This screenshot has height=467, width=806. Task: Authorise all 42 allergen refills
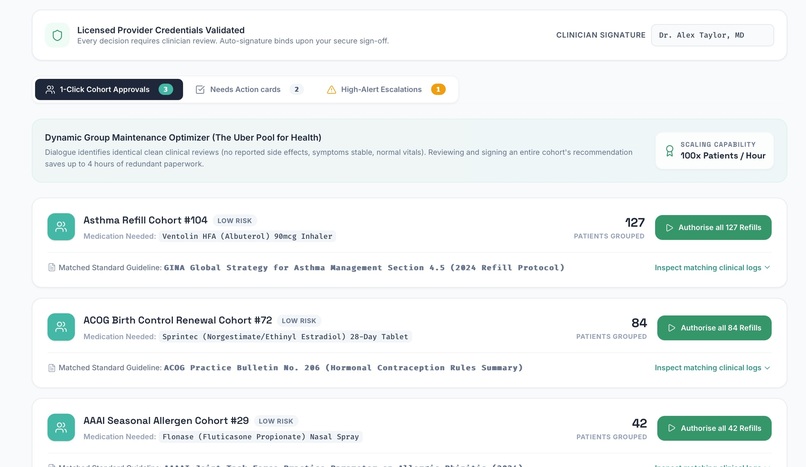pyautogui.click(x=714, y=428)
